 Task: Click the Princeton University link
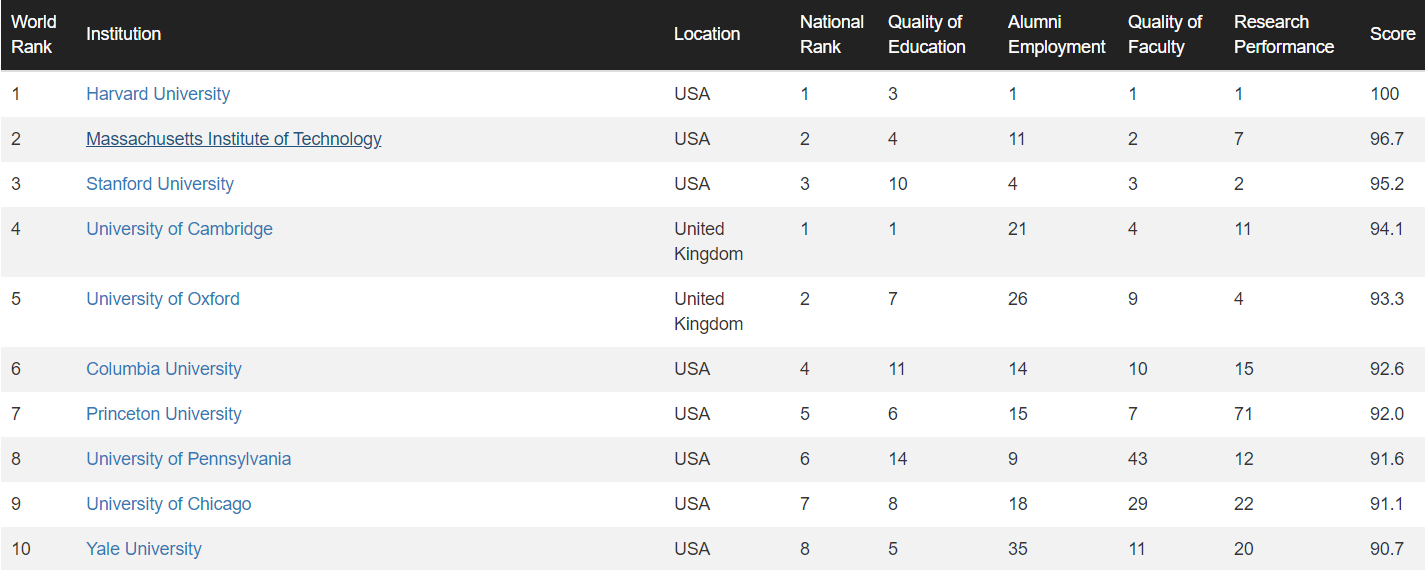click(x=164, y=414)
